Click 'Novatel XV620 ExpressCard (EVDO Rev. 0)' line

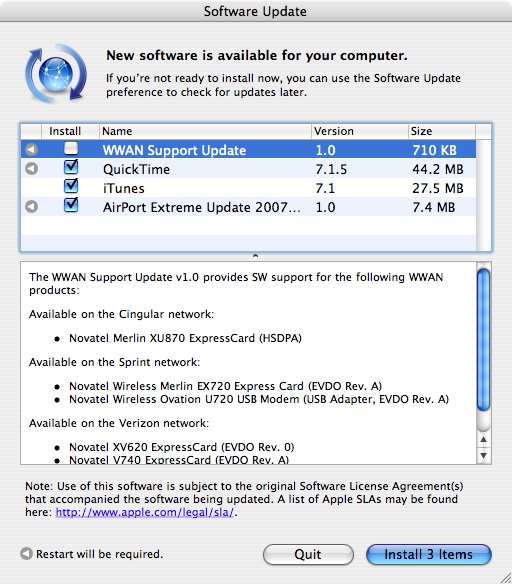(182, 447)
